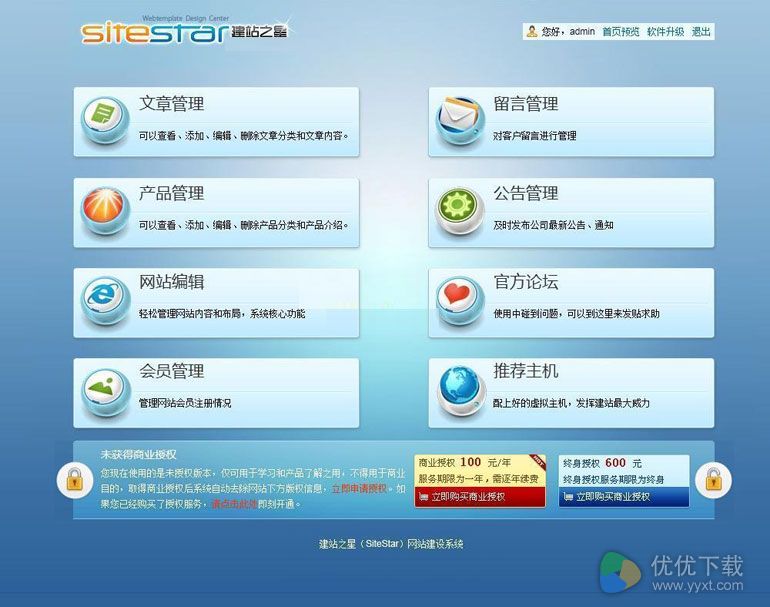
Task: Click red 立即购买商业授权 button for yearly license
Action: click(480, 497)
